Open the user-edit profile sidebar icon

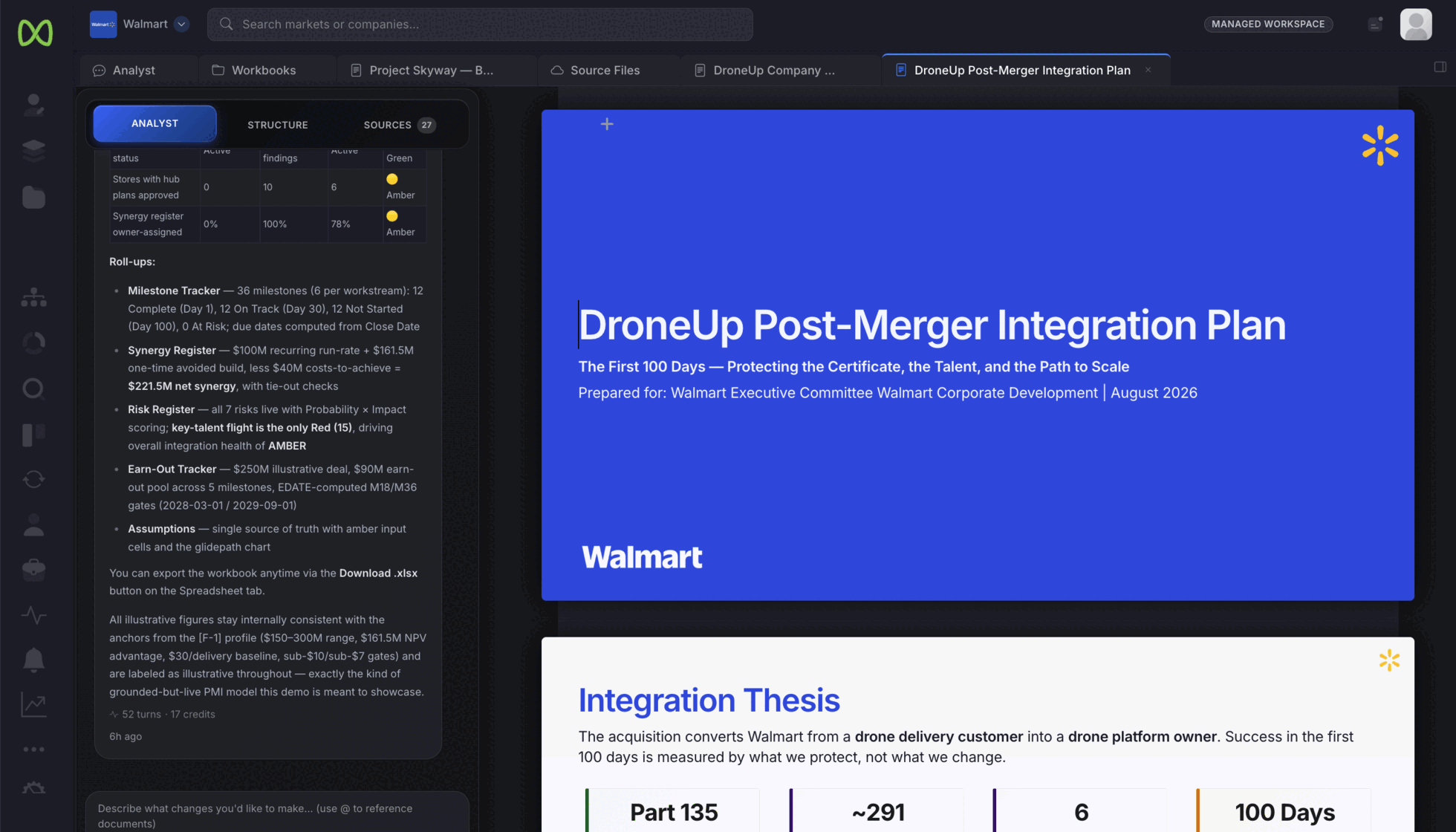pos(33,105)
